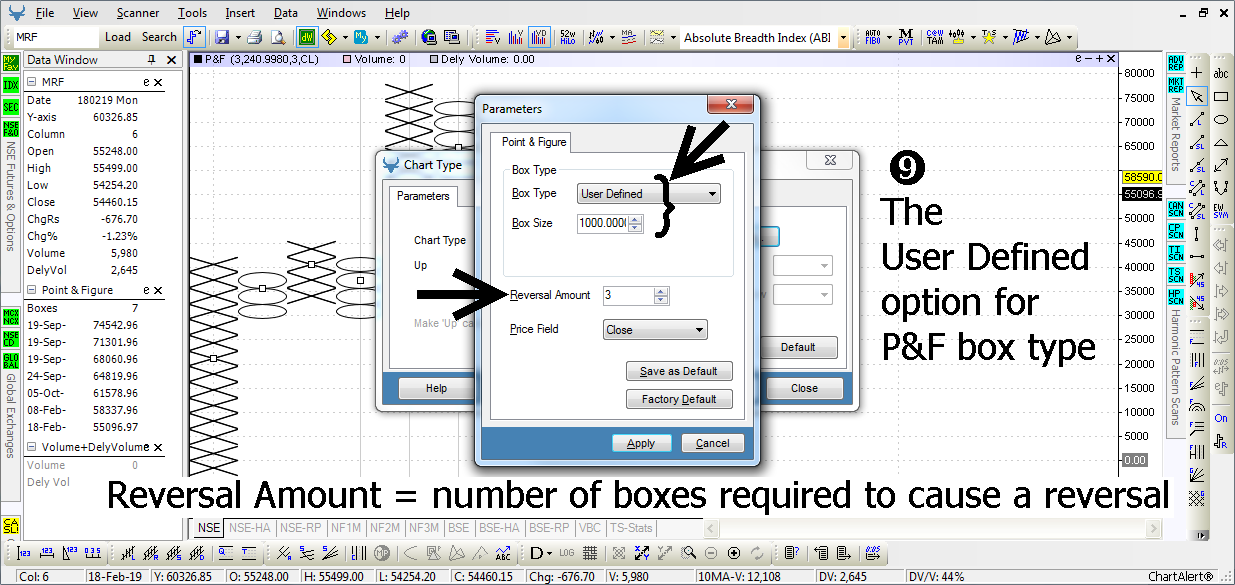Decrease the Reversal Amount value
The width and height of the screenshot is (1235, 585).
pyautogui.click(x=660, y=300)
